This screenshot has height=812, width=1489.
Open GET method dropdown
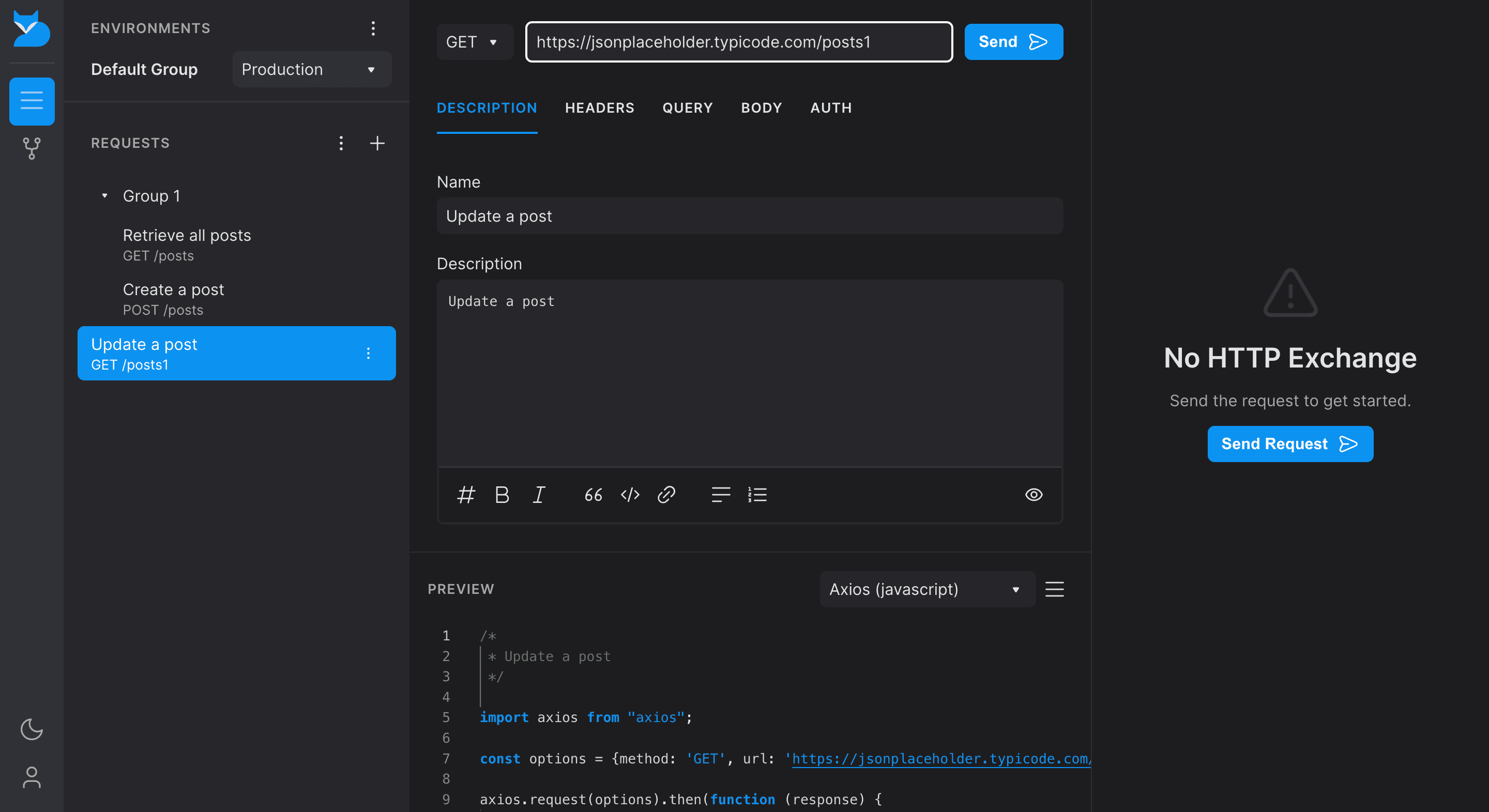pos(474,42)
